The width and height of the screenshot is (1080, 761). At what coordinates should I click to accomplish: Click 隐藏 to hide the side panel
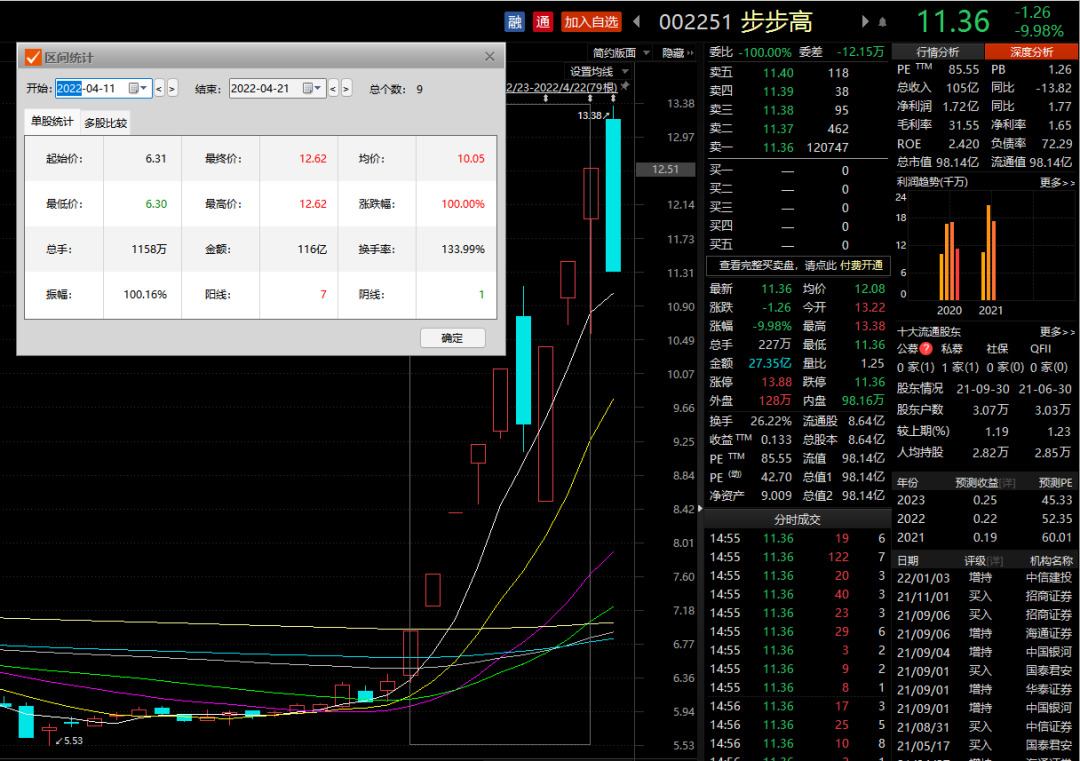[678, 53]
